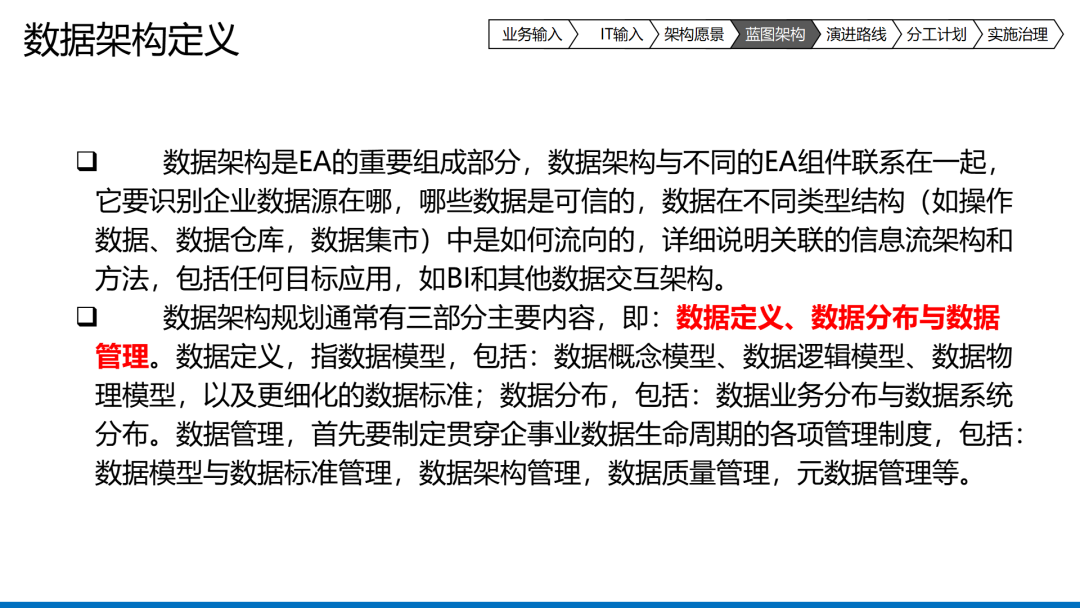The height and width of the screenshot is (608, 1080).
Task: Open the IT输入 navigation step
Action: pyautogui.click(x=621, y=34)
